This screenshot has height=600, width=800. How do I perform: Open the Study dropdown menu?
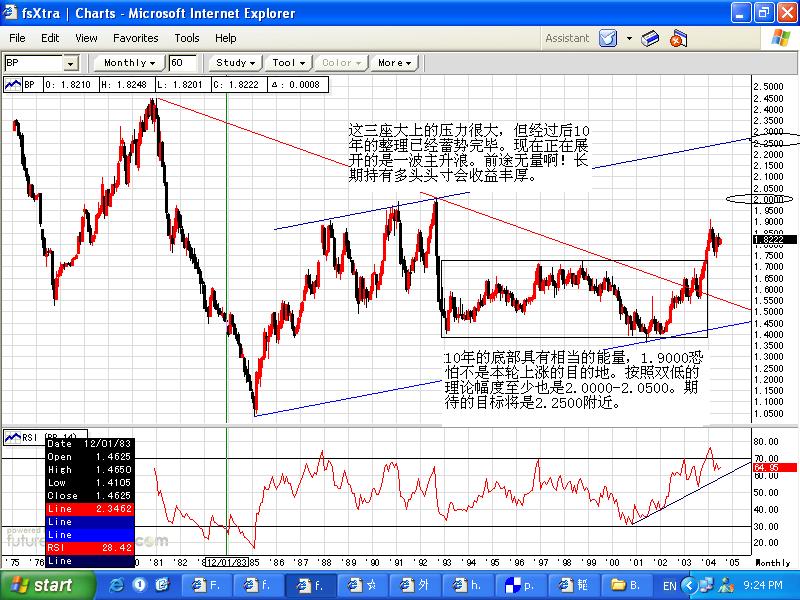pyautogui.click(x=236, y=63)
